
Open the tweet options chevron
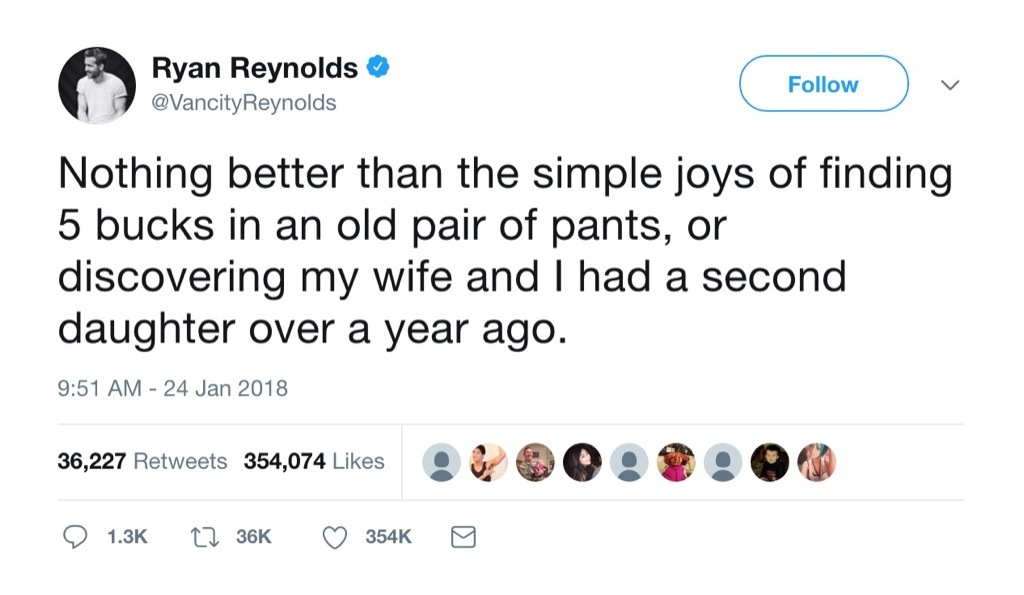tap(950, 85)
